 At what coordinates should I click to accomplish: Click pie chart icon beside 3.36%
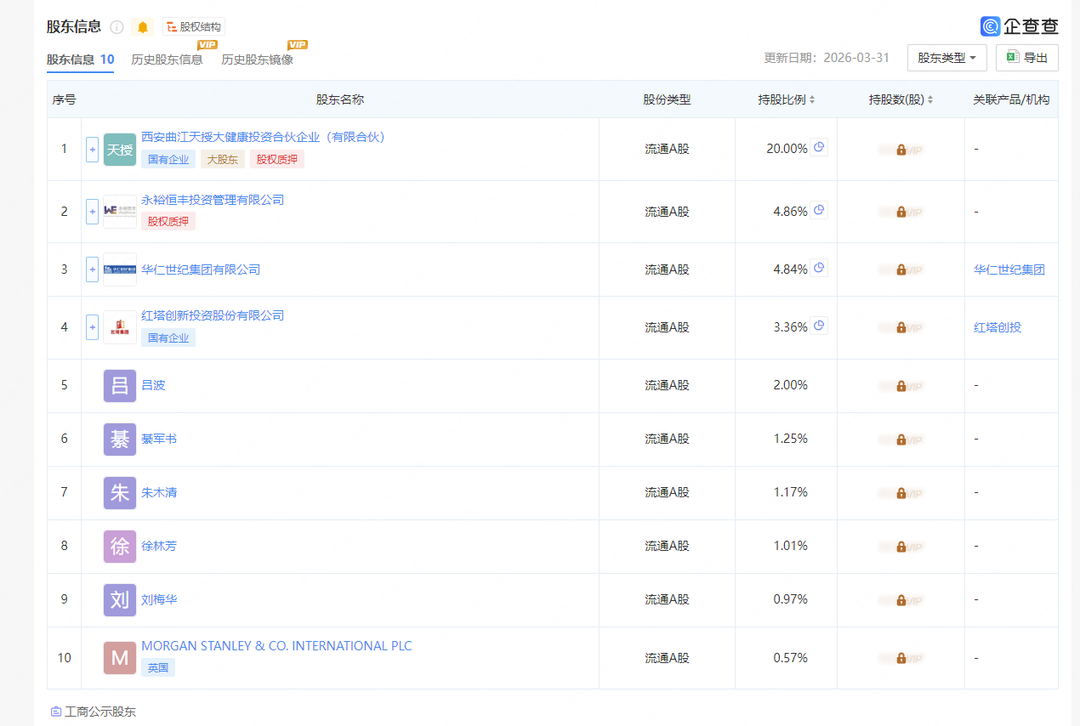click(819, 325)
